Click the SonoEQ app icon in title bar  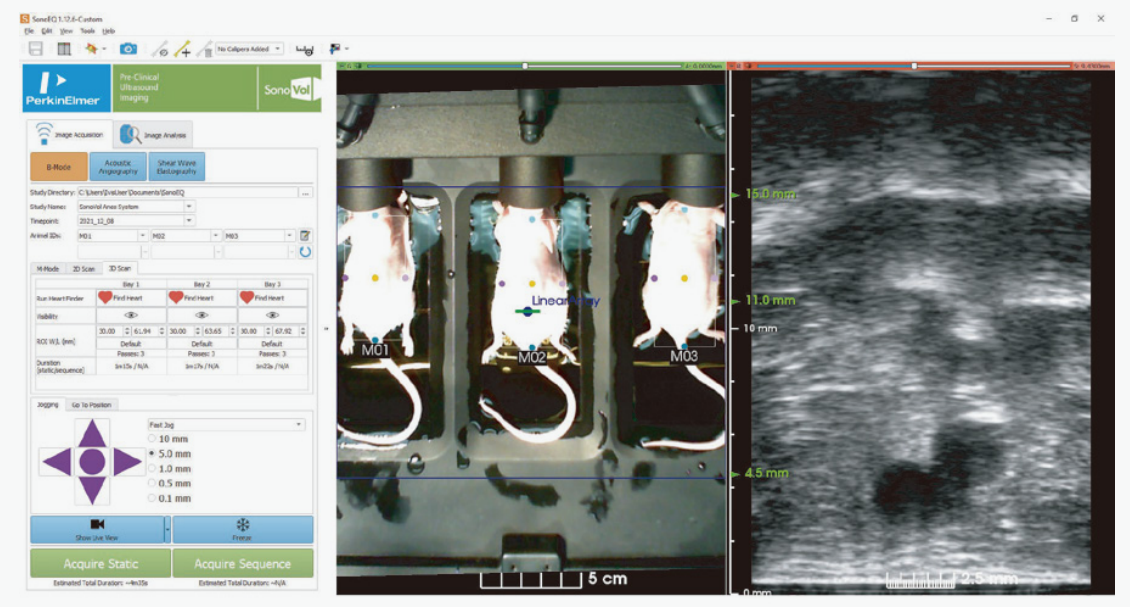(x=25, y=19)
